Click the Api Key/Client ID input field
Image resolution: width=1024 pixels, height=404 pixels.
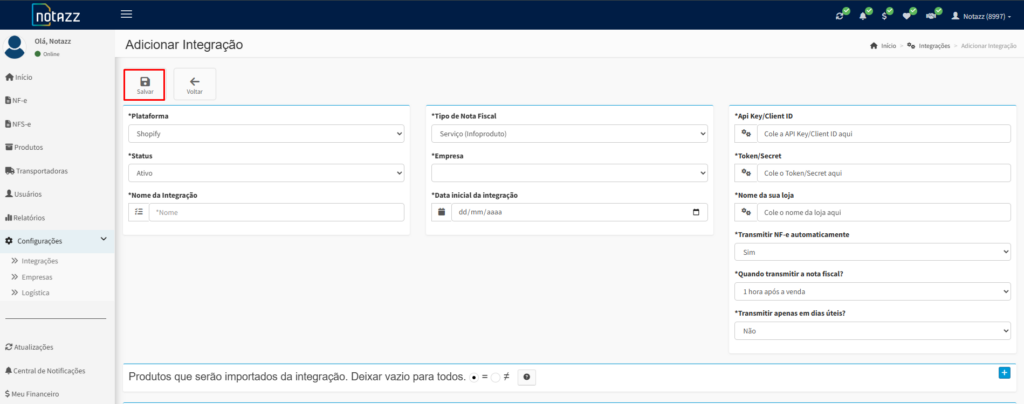pos(884,133)
